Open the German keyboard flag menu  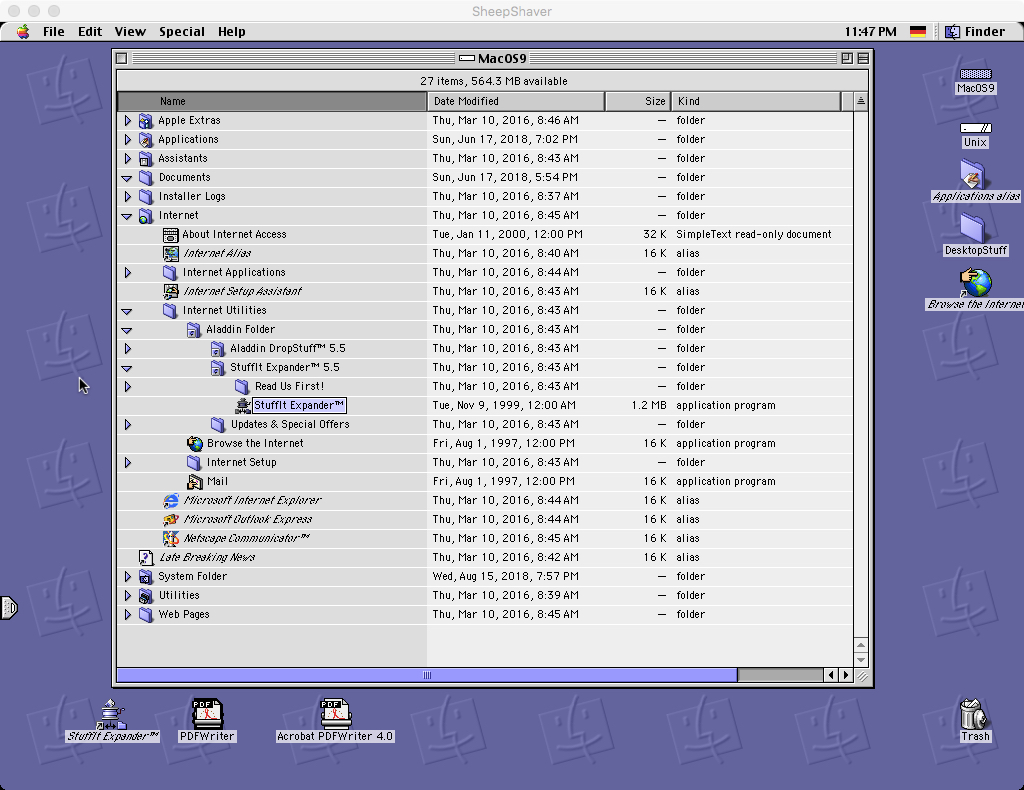[x=918, y=31]
